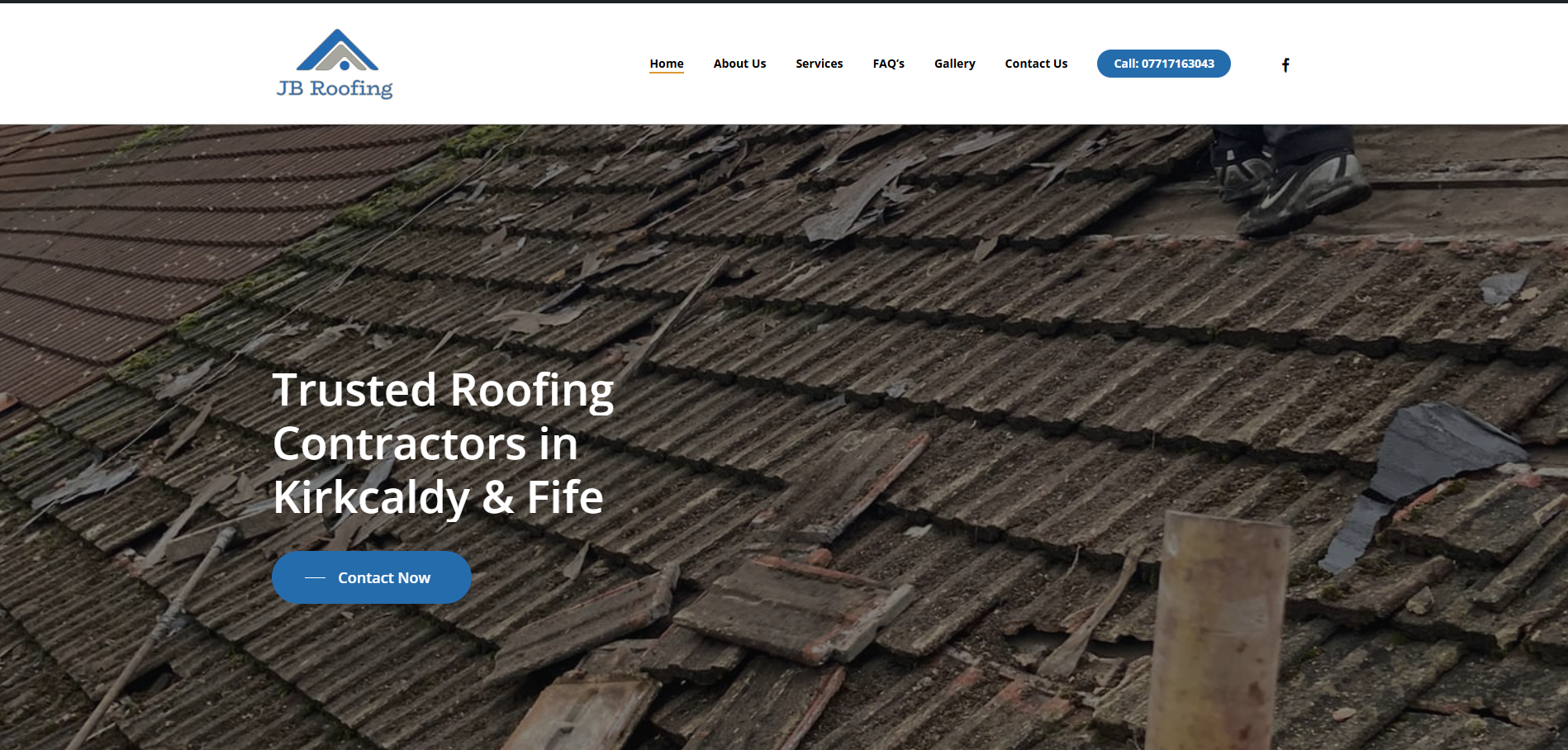The width and height of the screenshot is (1568, 750).
Task: Click the orange underline beneath Home
Action: [x=666, y=73]
